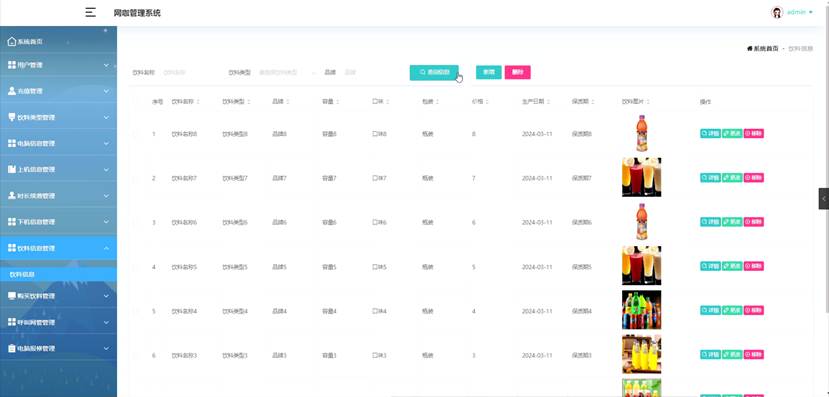Screen dimensions: 829x397
Task: Sort by the 口味 column arrows
Action: 388,101
